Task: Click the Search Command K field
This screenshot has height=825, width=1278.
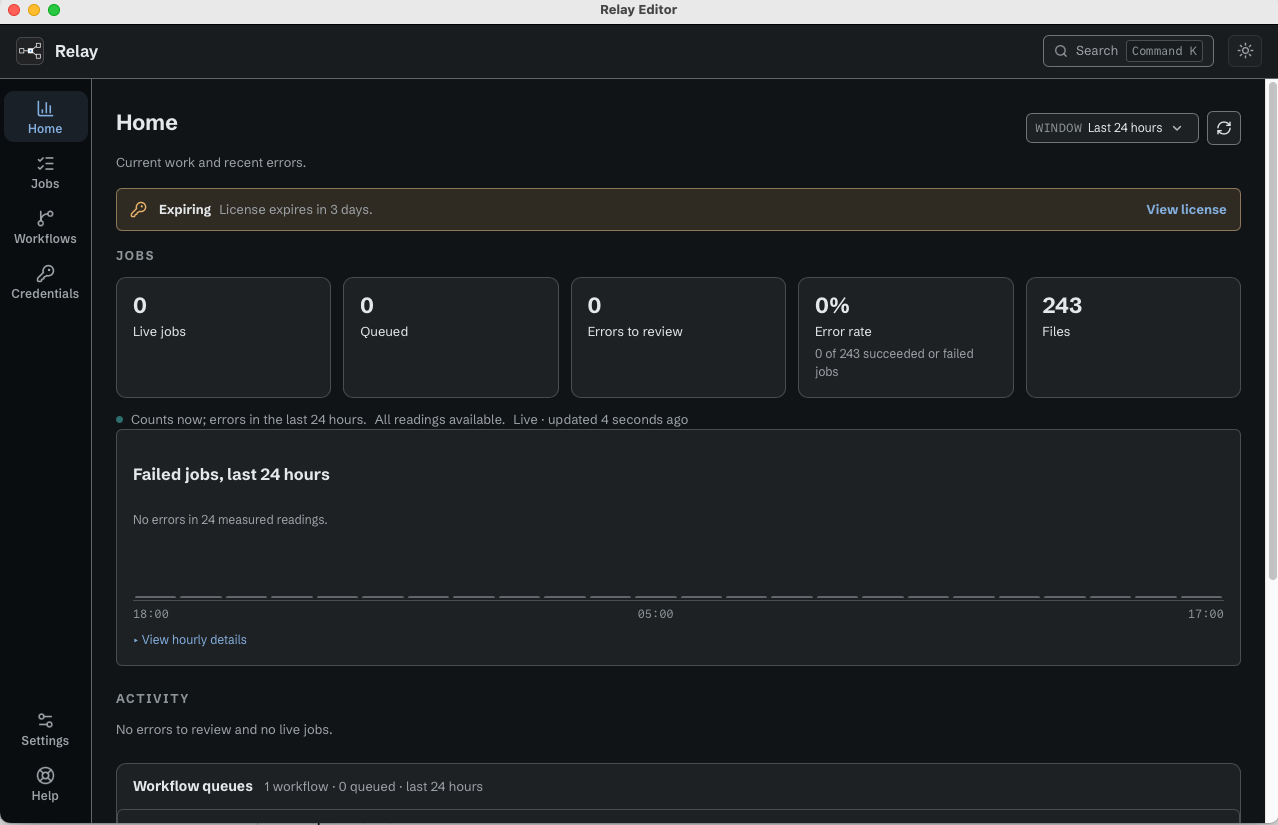Action: click(1128, 51)
